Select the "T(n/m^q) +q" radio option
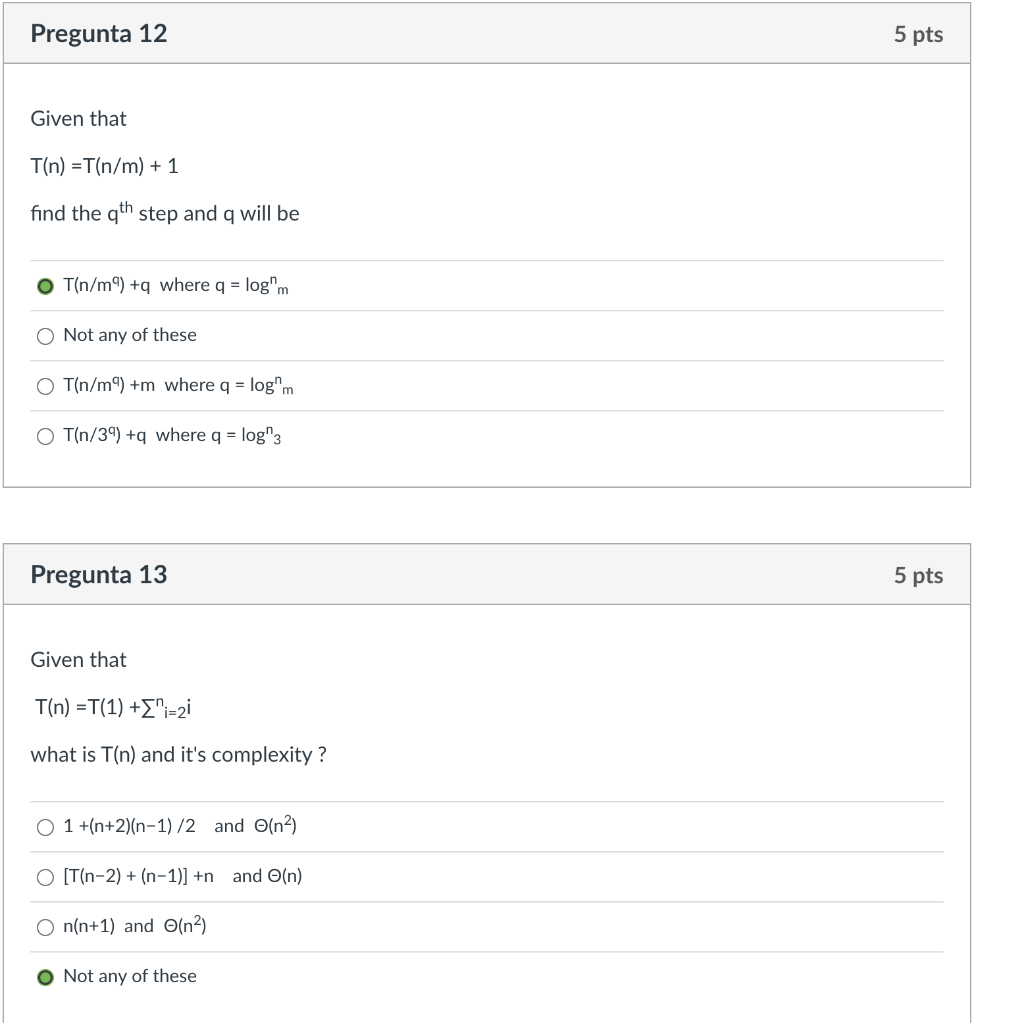 click(x=45, y=286)
